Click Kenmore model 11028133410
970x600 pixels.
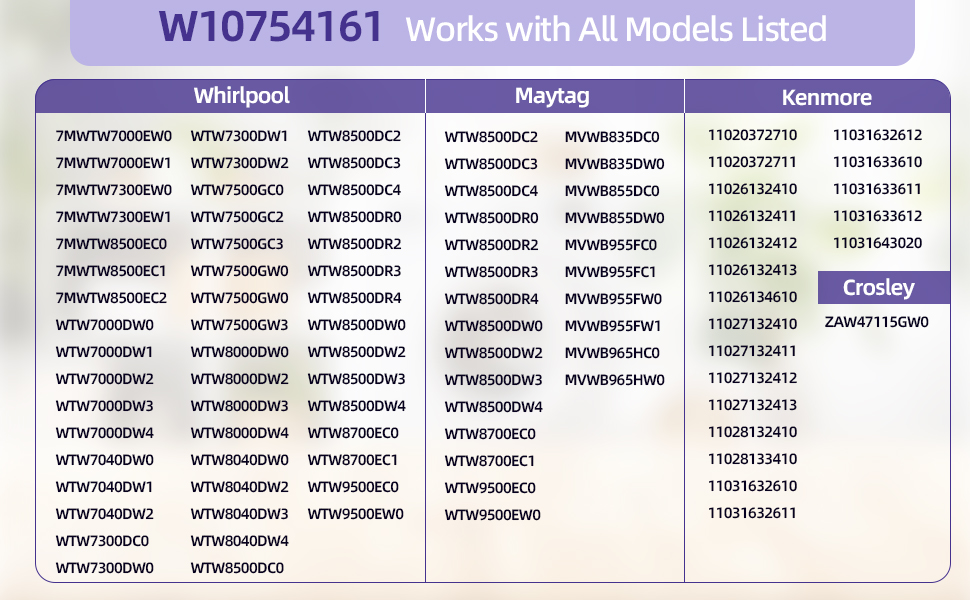click(x=752, y=459)
